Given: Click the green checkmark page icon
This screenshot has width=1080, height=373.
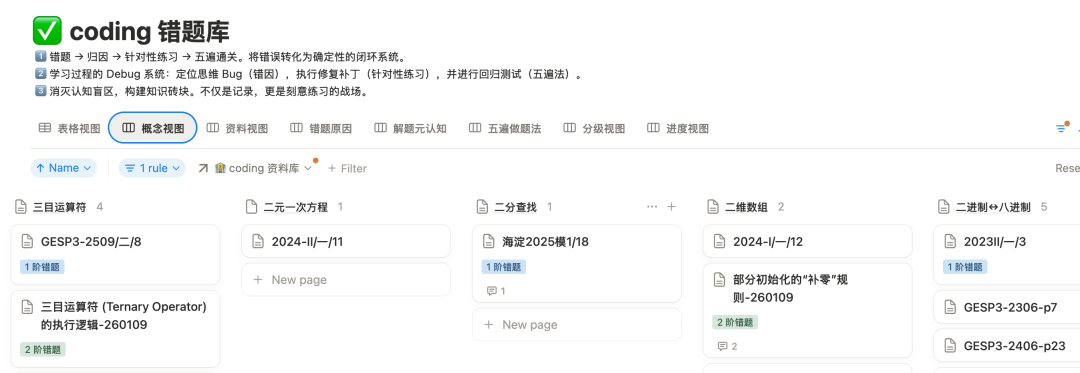Looking at the screenshot, I should pyautogui.click(x=48, y=32).
